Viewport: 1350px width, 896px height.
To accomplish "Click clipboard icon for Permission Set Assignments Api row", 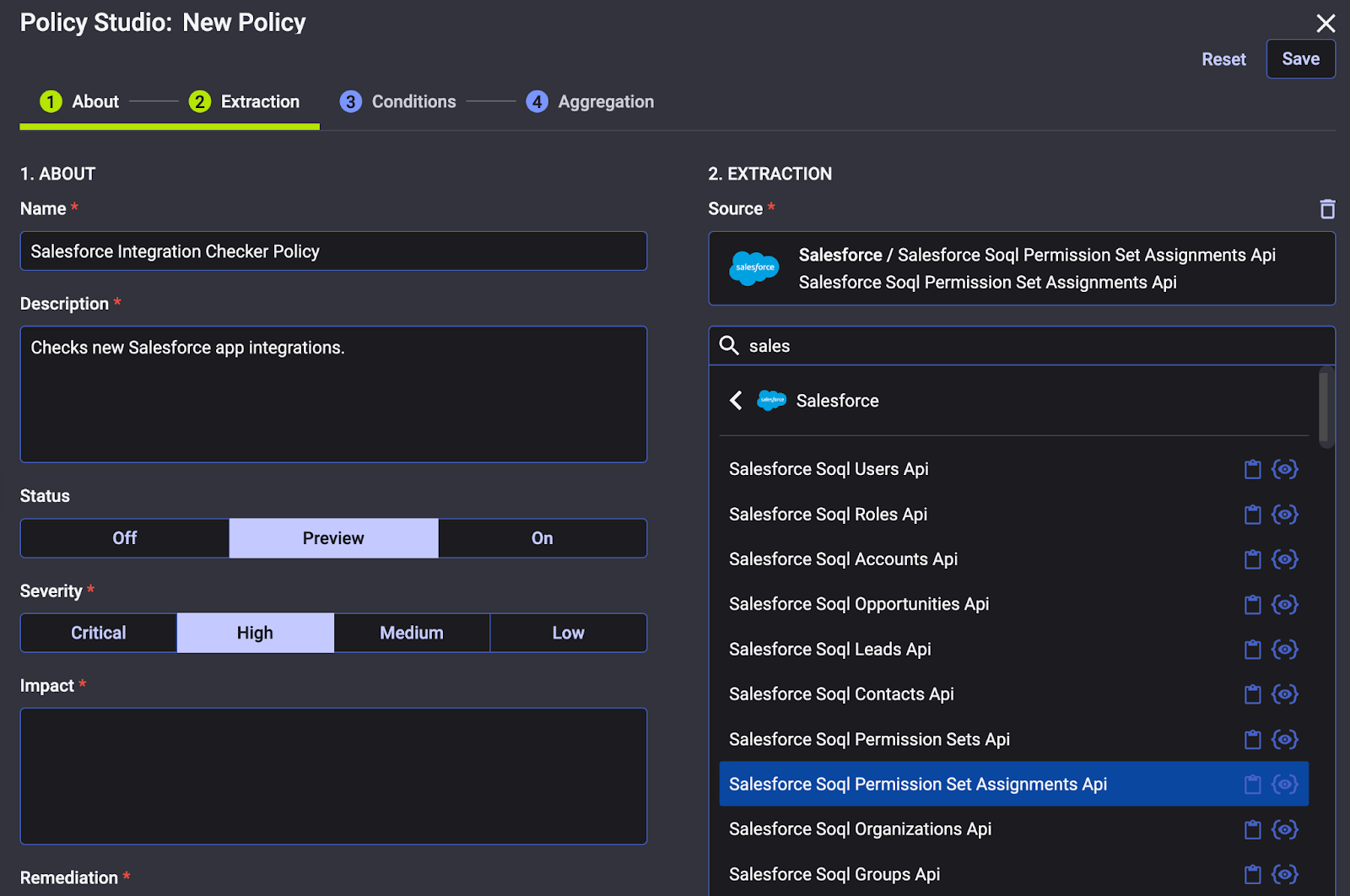I will click(1253, 784).
